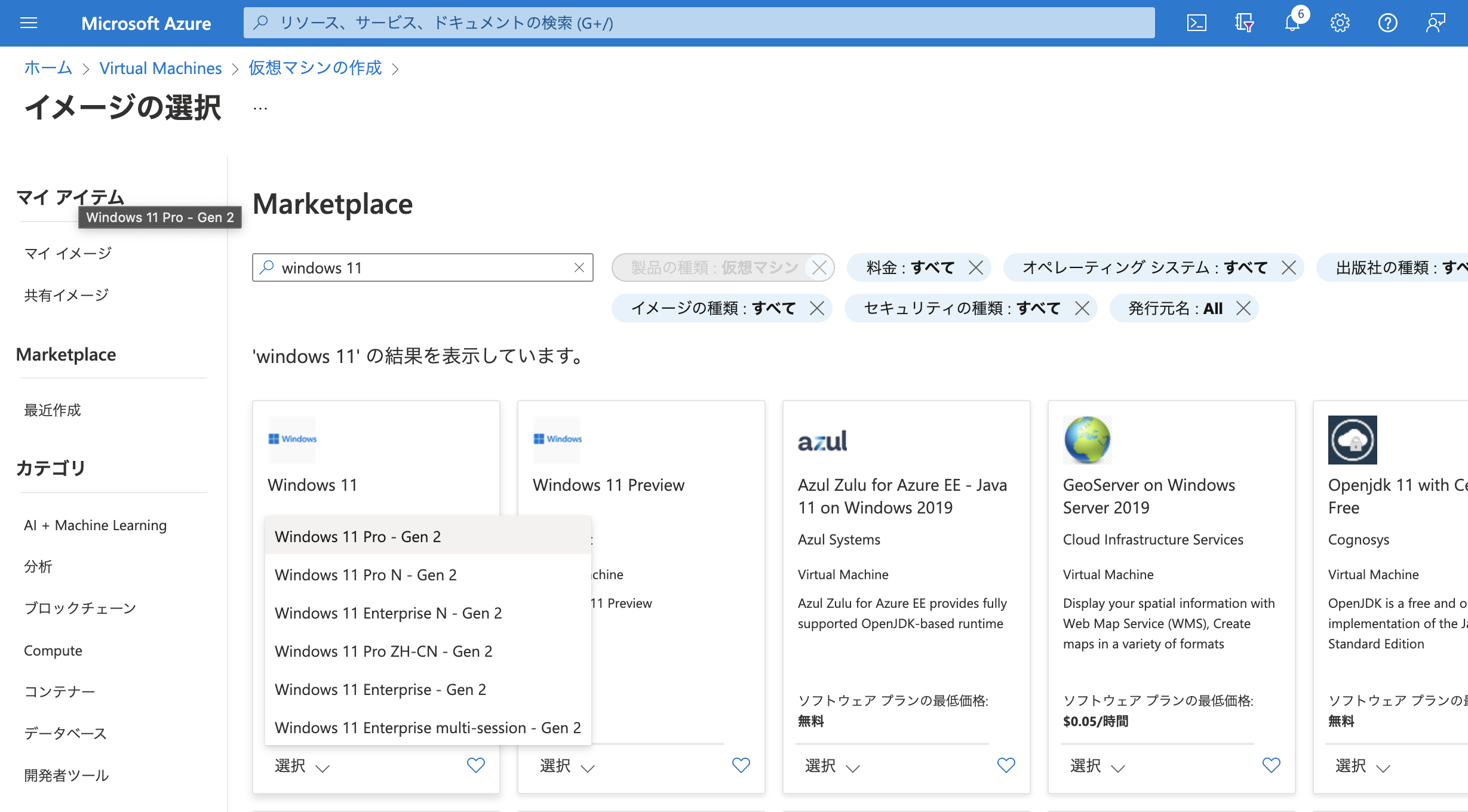Favorite the Azul Zulu for Azure EE image
The image size is (1468, 812).
(x=1006, y=765)
